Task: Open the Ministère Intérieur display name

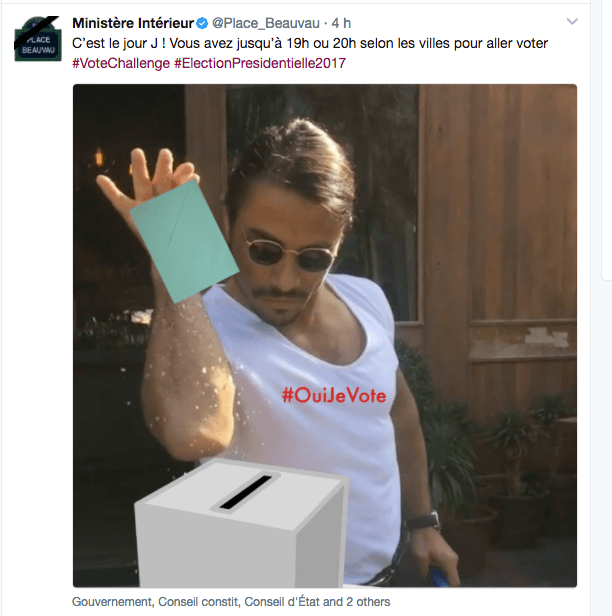Action: [x=133, y=24]
